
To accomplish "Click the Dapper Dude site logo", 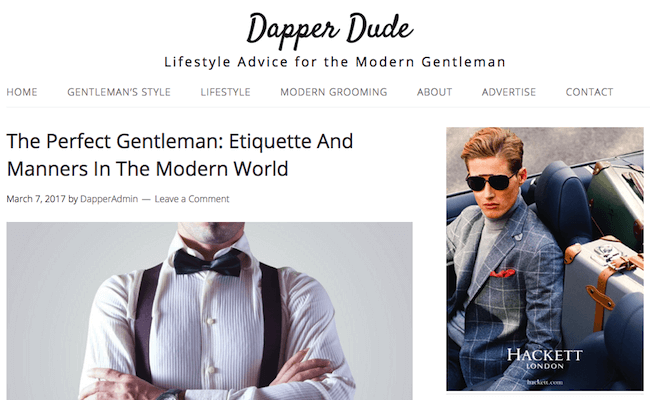I will click(x=330, y=29).
